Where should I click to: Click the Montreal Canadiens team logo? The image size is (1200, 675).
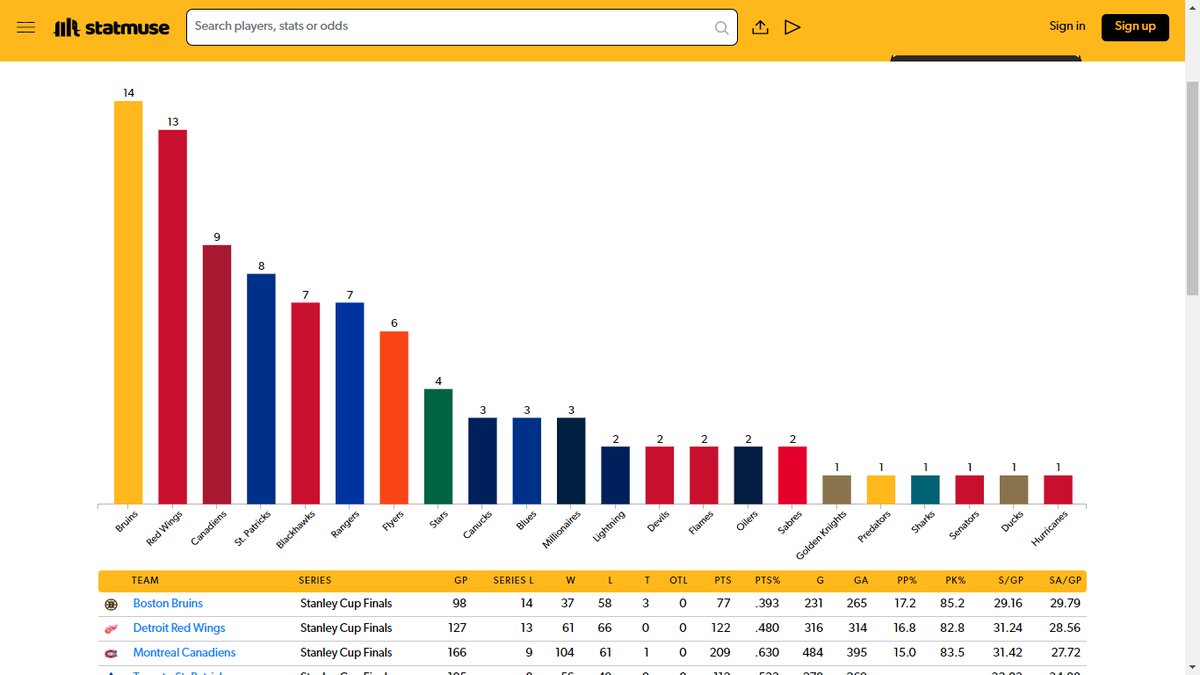coord(111,653)
